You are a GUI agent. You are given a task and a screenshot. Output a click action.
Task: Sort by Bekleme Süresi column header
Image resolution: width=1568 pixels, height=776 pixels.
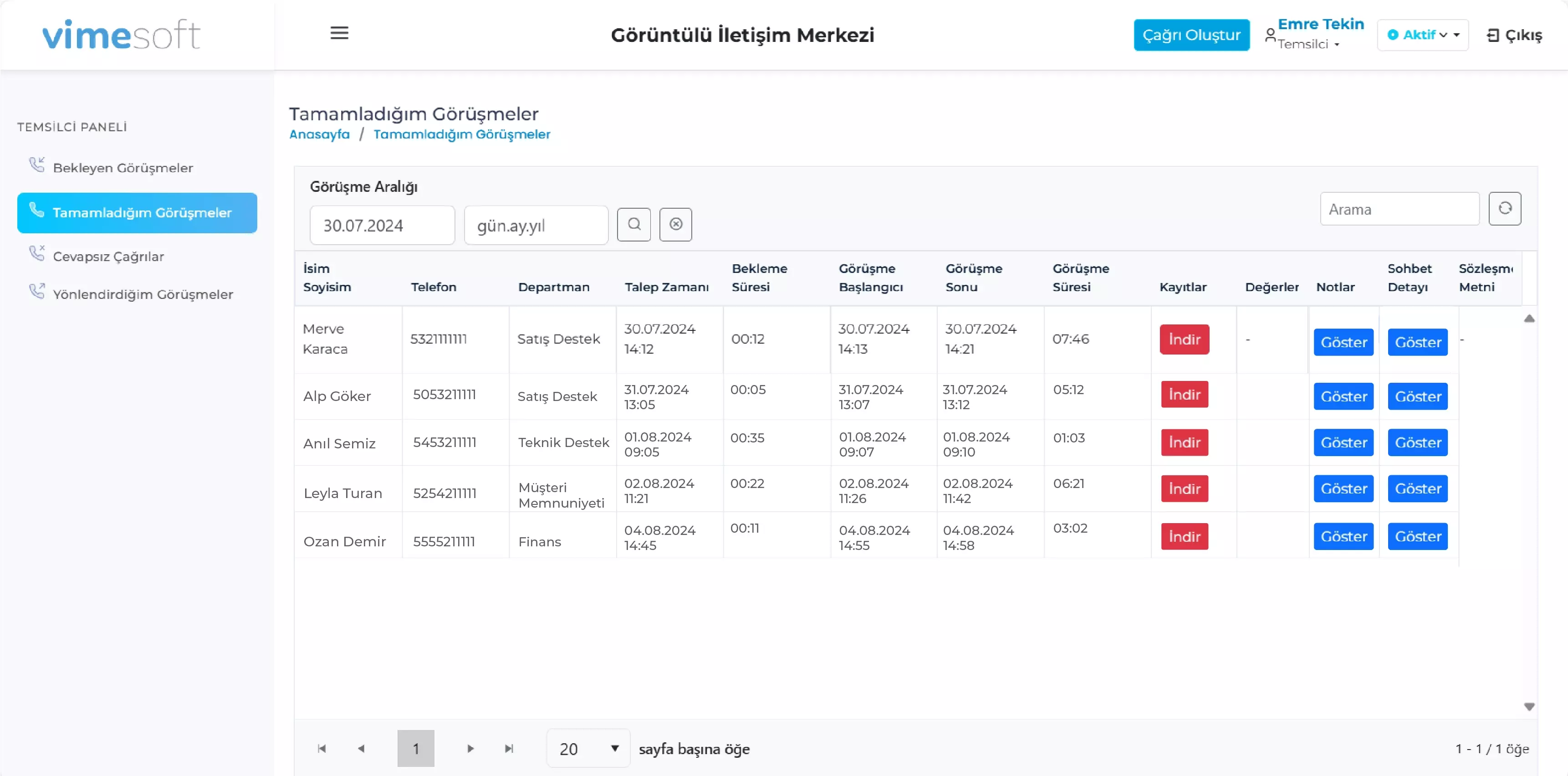pyautogui.click(x=759, y=278)
